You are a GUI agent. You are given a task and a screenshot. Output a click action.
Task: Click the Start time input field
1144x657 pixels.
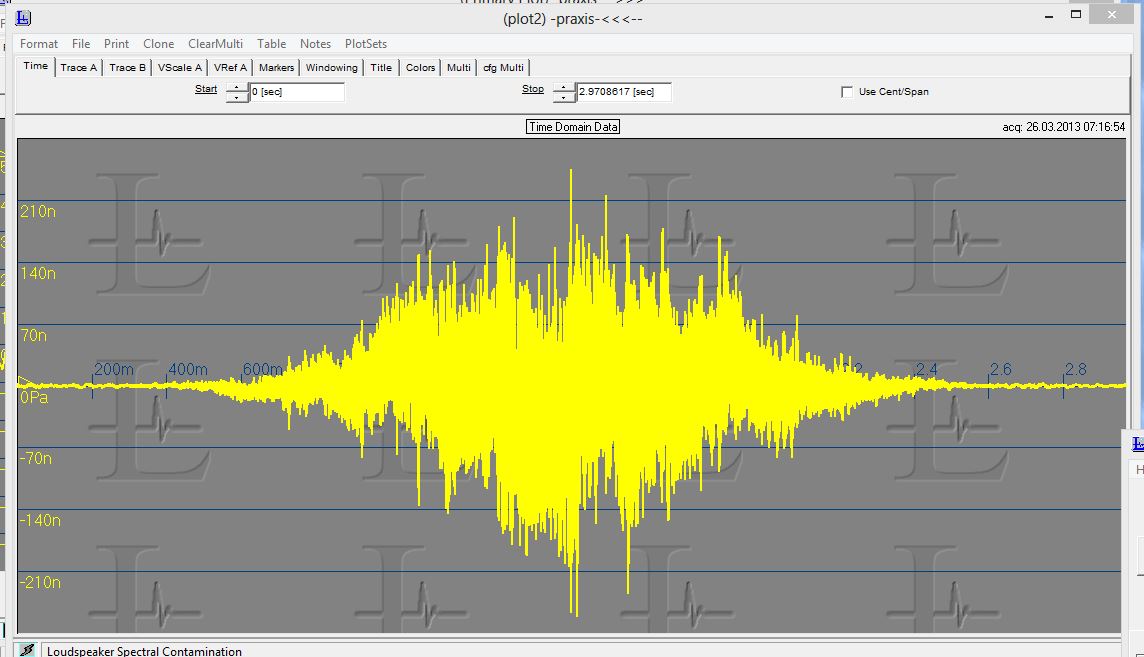(x=297, y=92)
